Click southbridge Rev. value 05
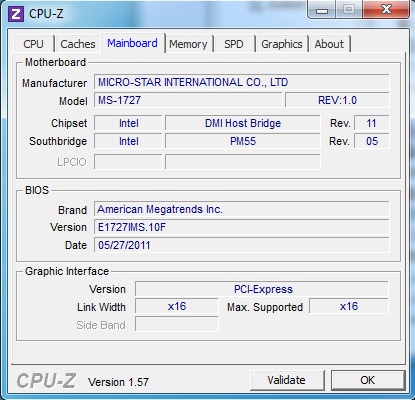Image resolution: width=415 pixels, height=400 pixels. (371, 141)
